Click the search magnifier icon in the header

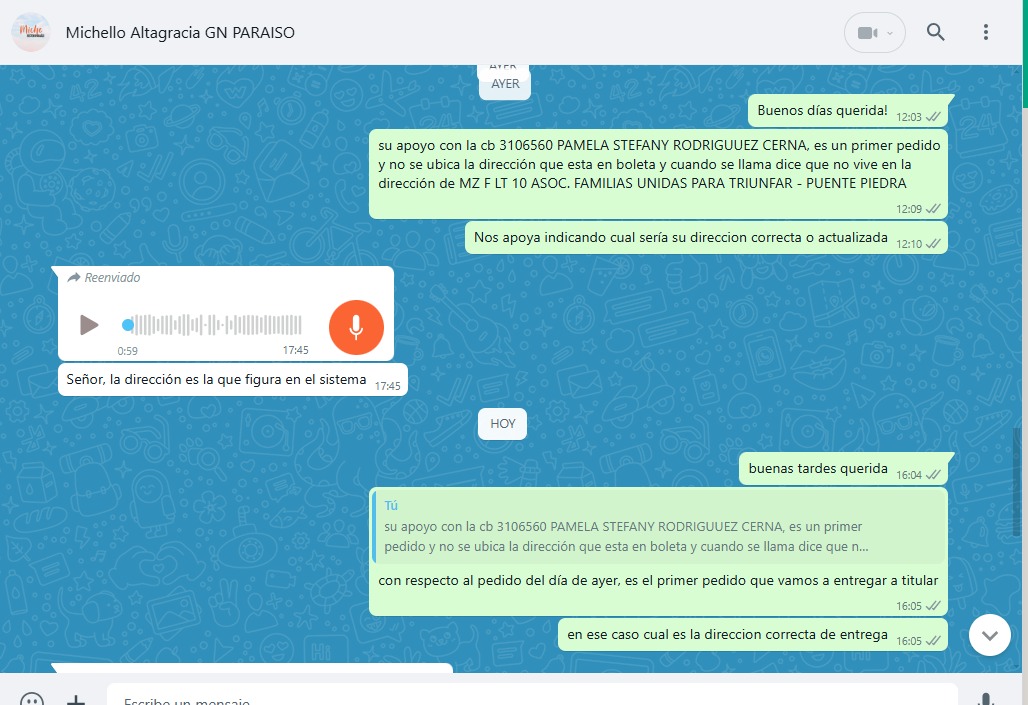point(935,32)
